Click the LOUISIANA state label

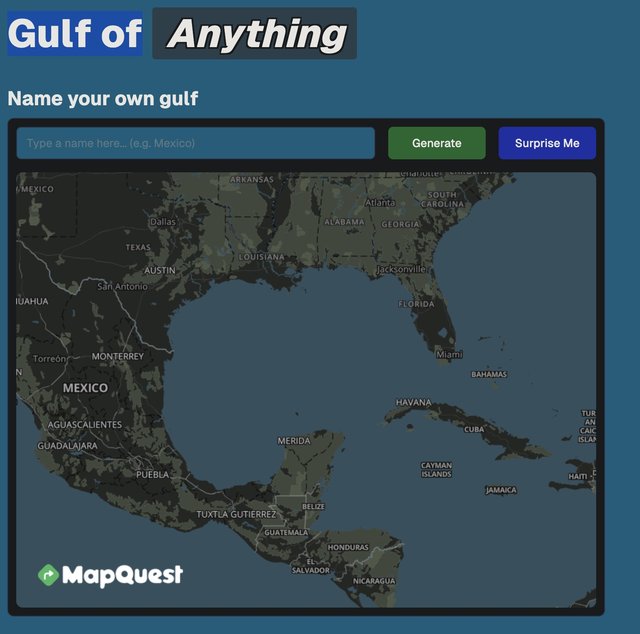click(262, 257)
